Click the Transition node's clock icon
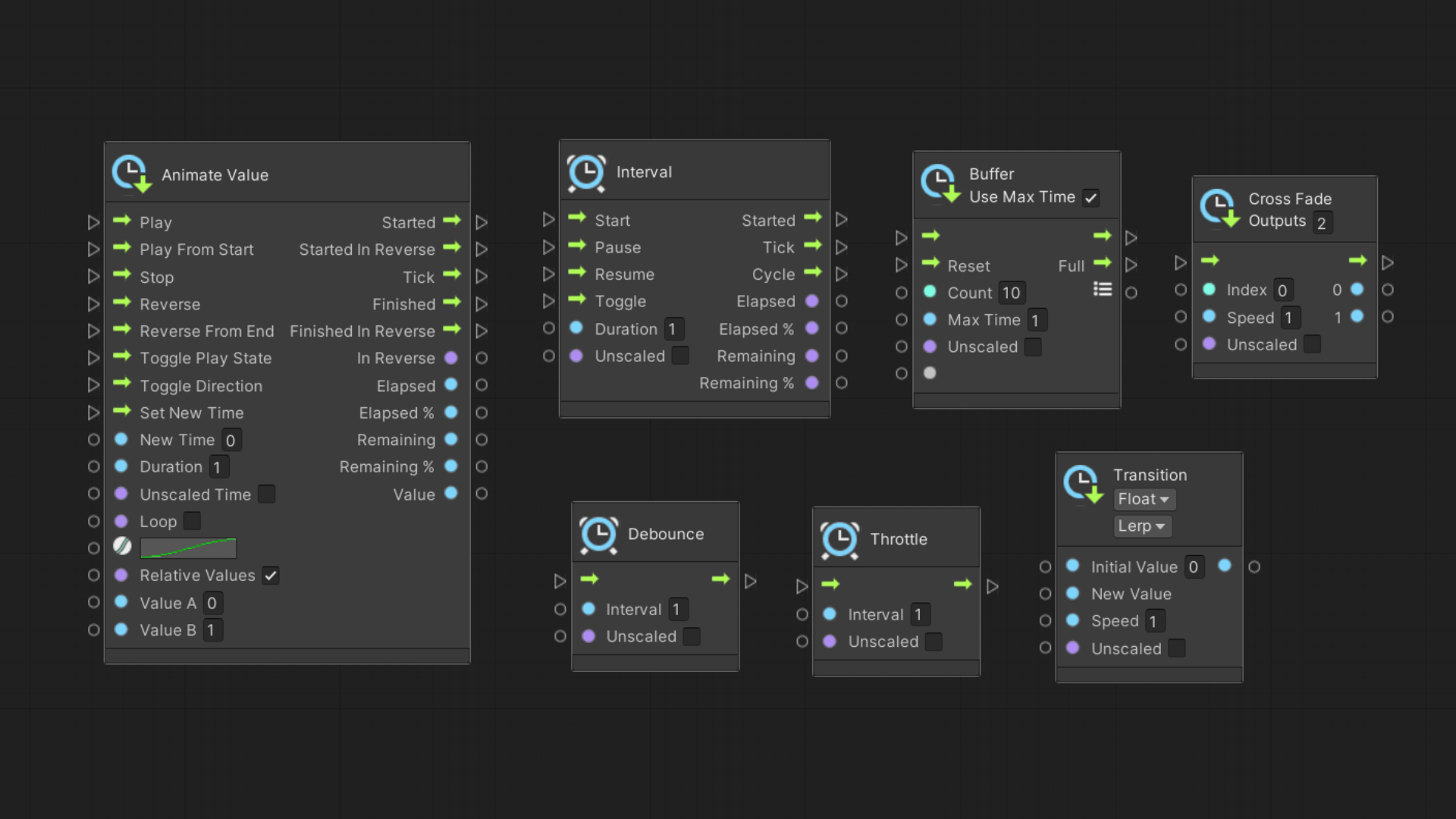Viewport: 1456px width, 819px height. click(1083, 482)
